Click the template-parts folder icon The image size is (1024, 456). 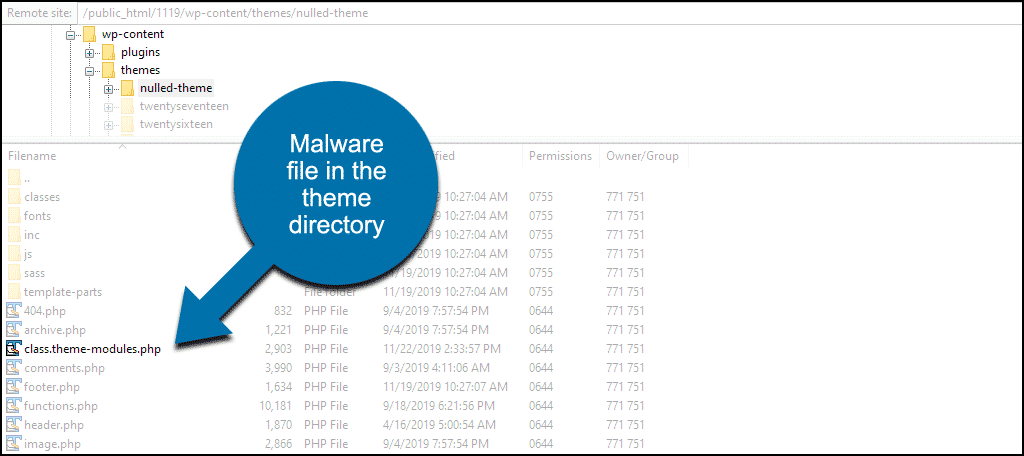pos(14,292)
